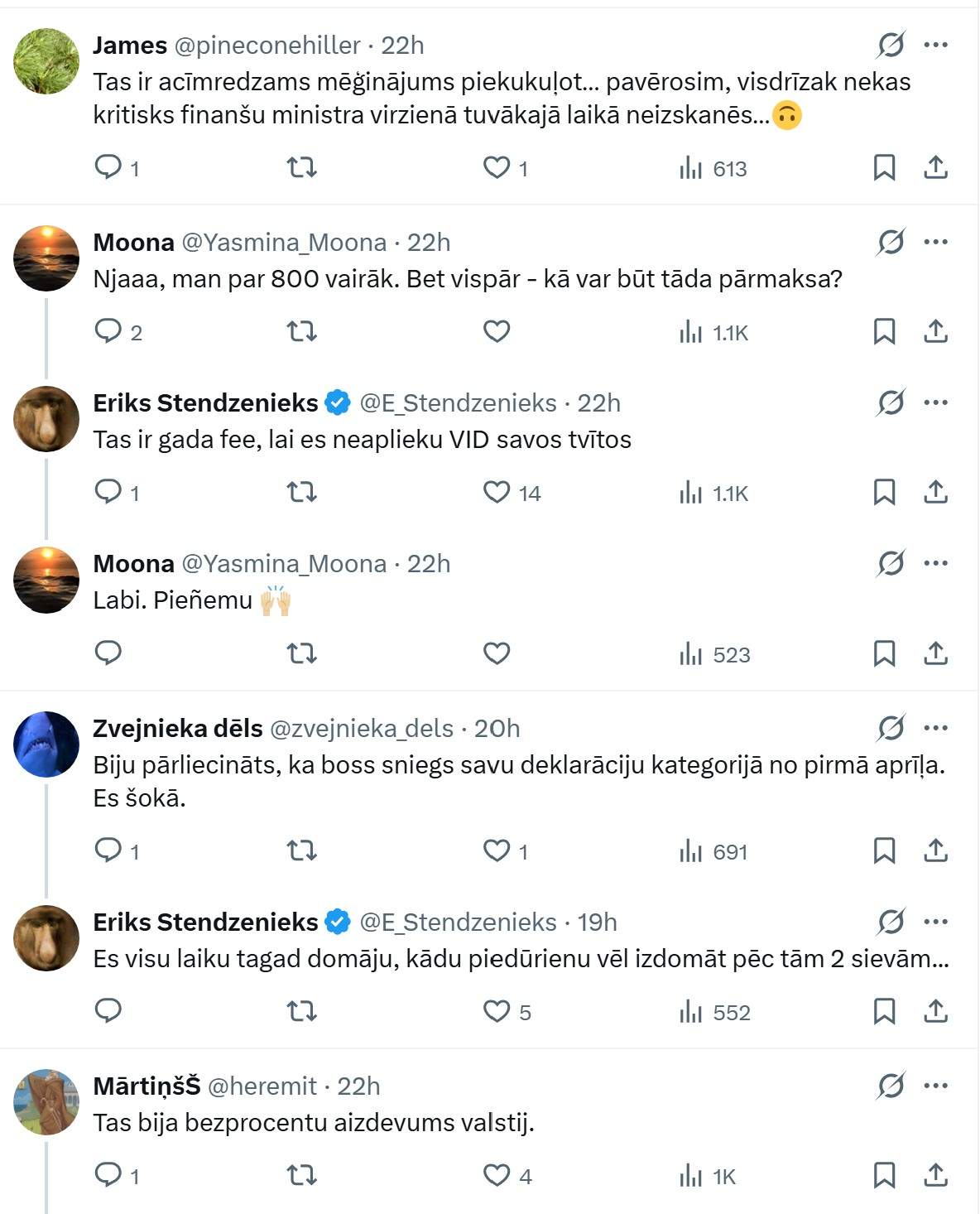Share MārtiņšŠ's bezprocentu aizdevums tweet
Viewport: 980px width, 1214px height.
pyautogui.click(x=935, y=1175)
